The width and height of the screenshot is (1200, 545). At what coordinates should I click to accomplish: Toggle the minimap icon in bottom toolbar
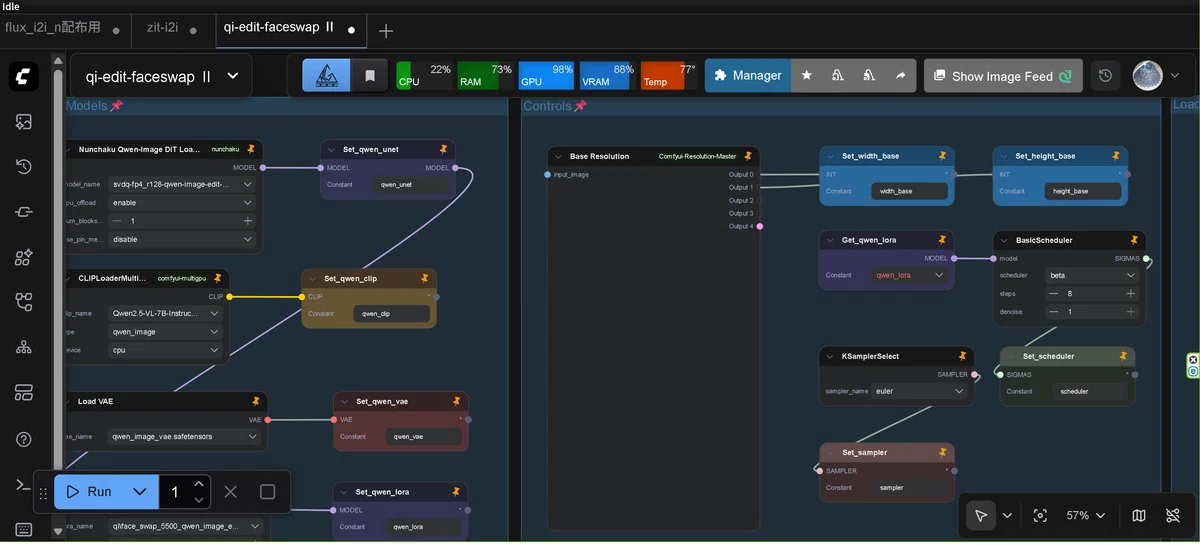(1139, 515)
